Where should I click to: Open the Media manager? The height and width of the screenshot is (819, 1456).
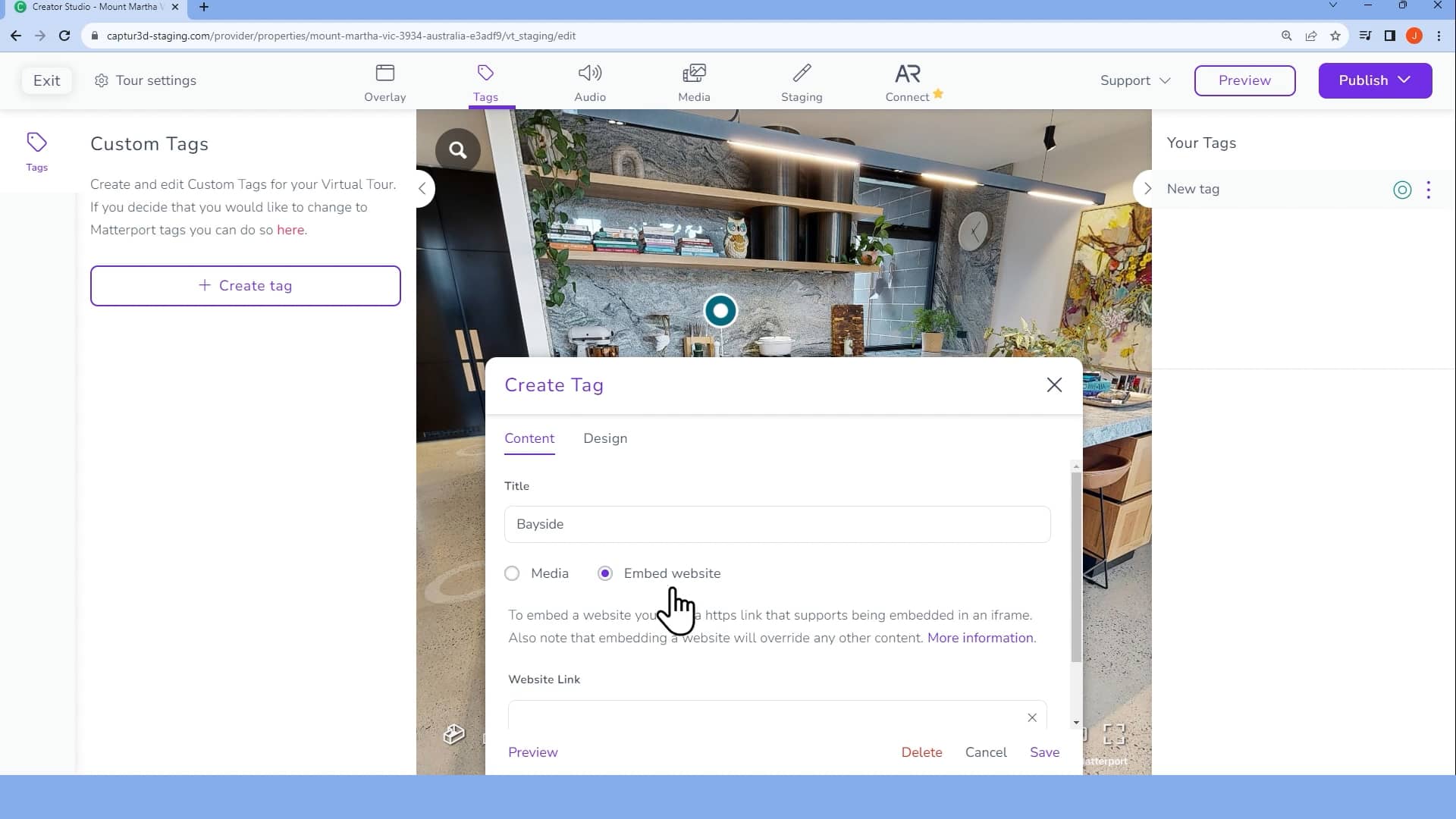(x=694, y=81)
